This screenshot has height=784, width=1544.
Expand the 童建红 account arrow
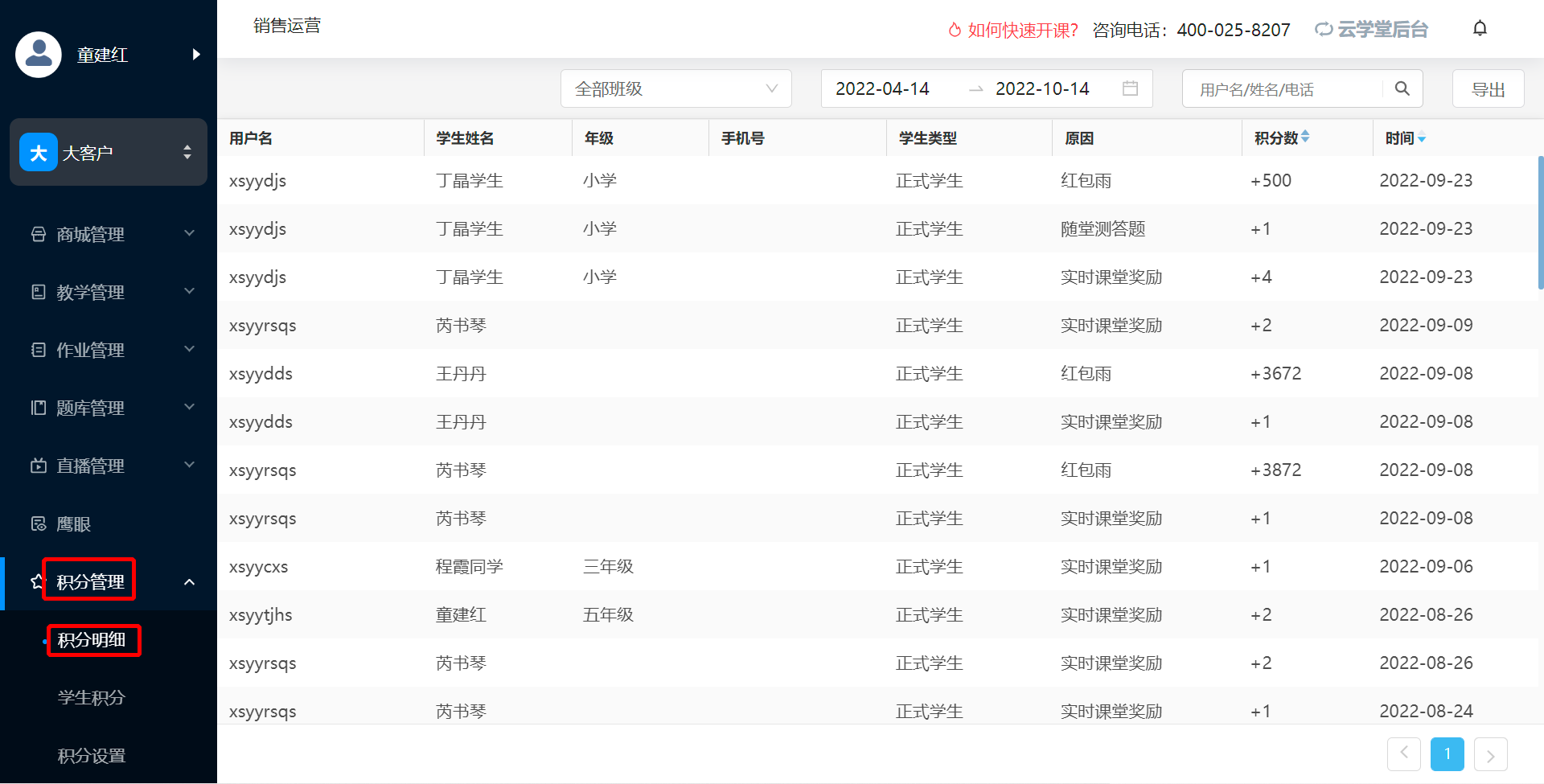(196, 55)
